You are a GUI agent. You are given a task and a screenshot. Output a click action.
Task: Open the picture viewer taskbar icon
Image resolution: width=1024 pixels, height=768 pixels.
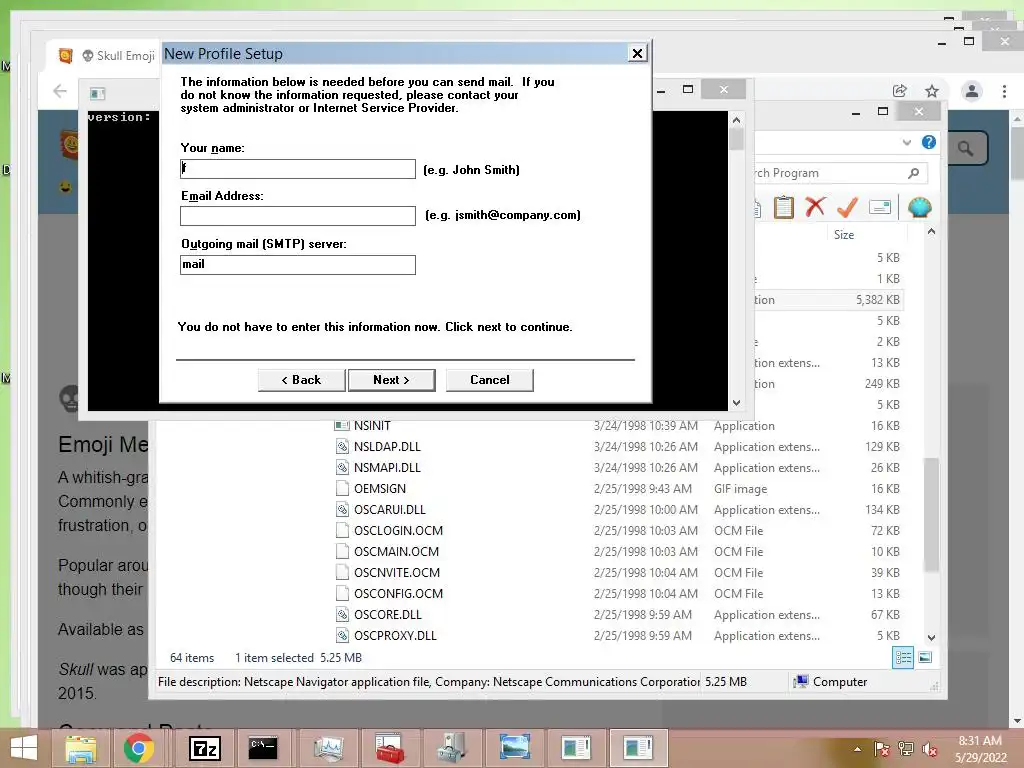click(x=514, y=748)
